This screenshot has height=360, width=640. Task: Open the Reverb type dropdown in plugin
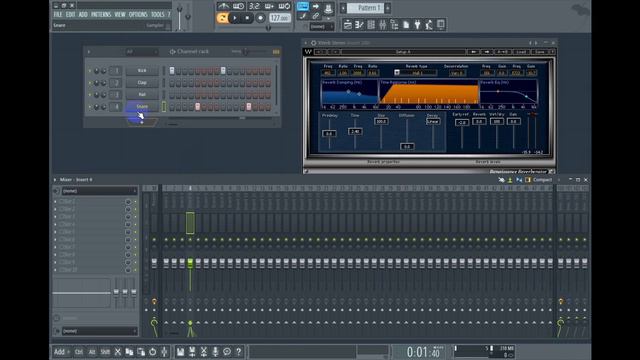tap(416, 73)
